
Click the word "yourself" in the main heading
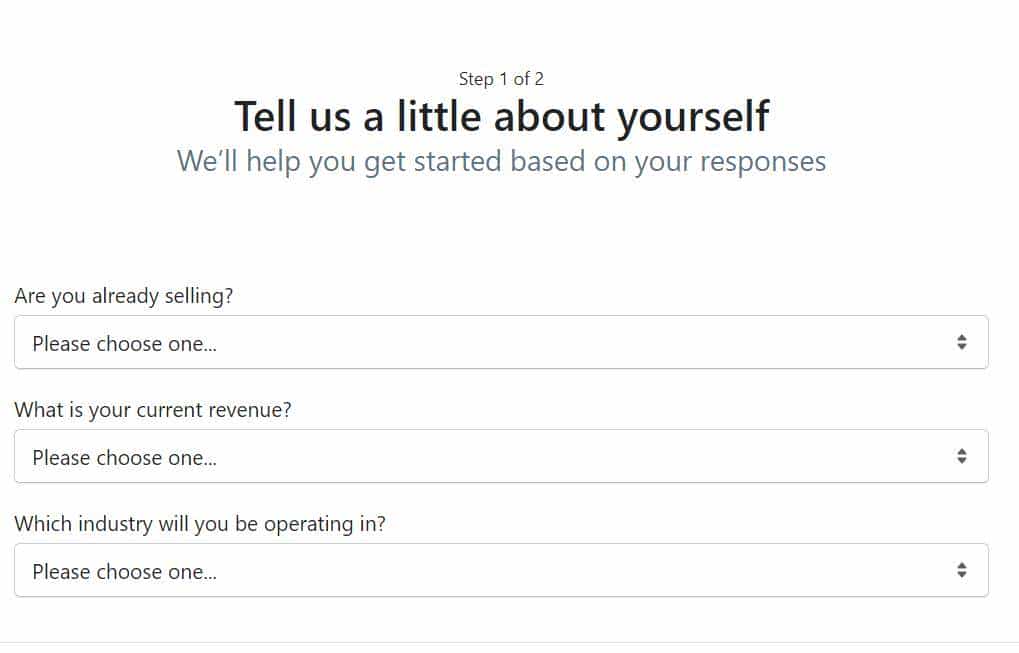pyautogui.click(x=692, y=117)
